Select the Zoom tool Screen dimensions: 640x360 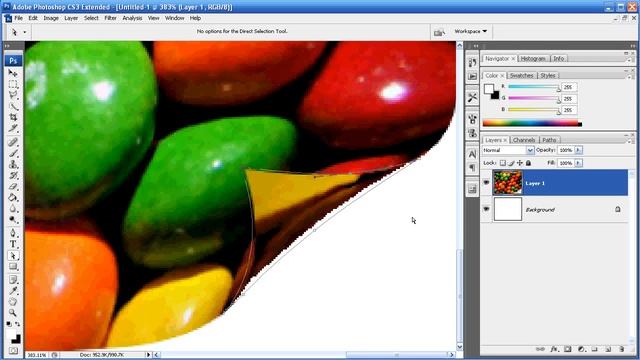coord(13,313)
